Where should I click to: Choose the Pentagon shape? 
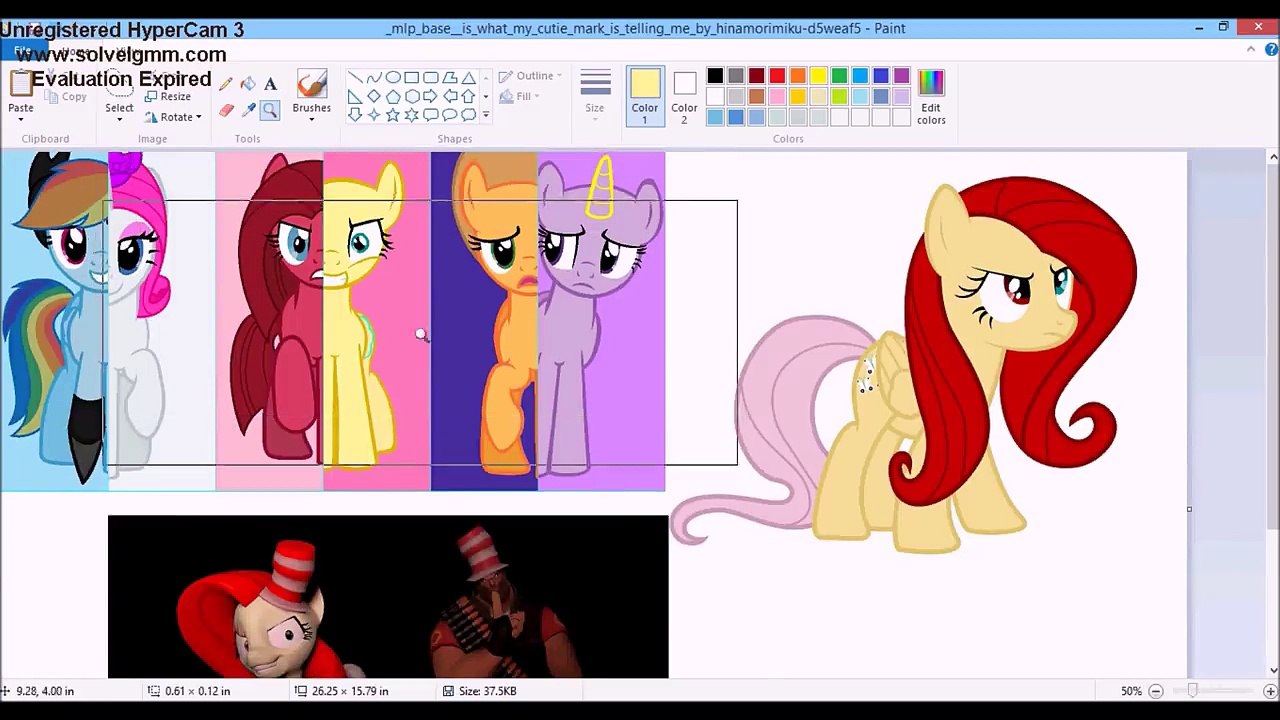click(x=393, y=97)
